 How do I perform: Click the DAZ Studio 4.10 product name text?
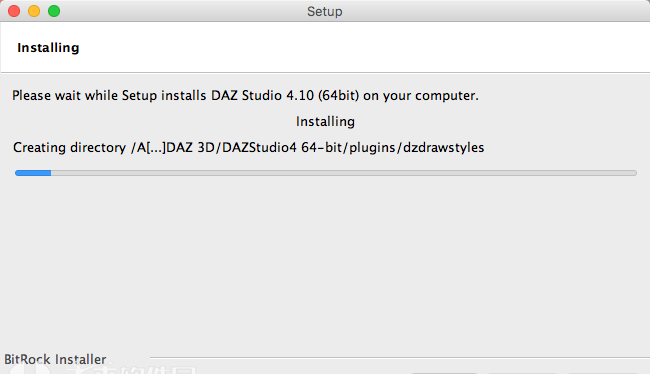(x=262, y=95)
